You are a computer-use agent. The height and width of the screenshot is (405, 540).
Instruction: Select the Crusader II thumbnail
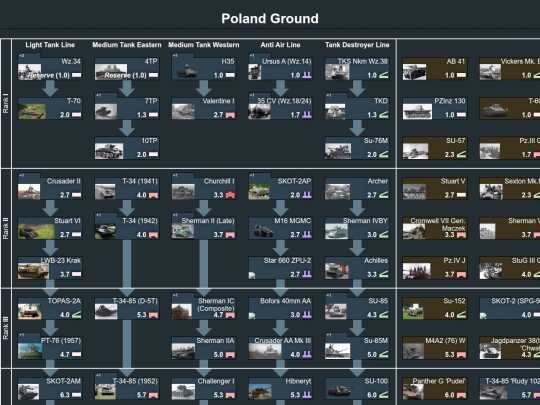[x=29, y=191]
